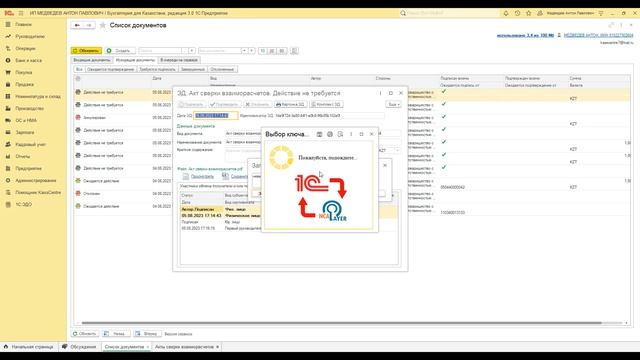Open Номенклатура и склад section
This screenshot has height=360, width=640.
coord(38,96)
